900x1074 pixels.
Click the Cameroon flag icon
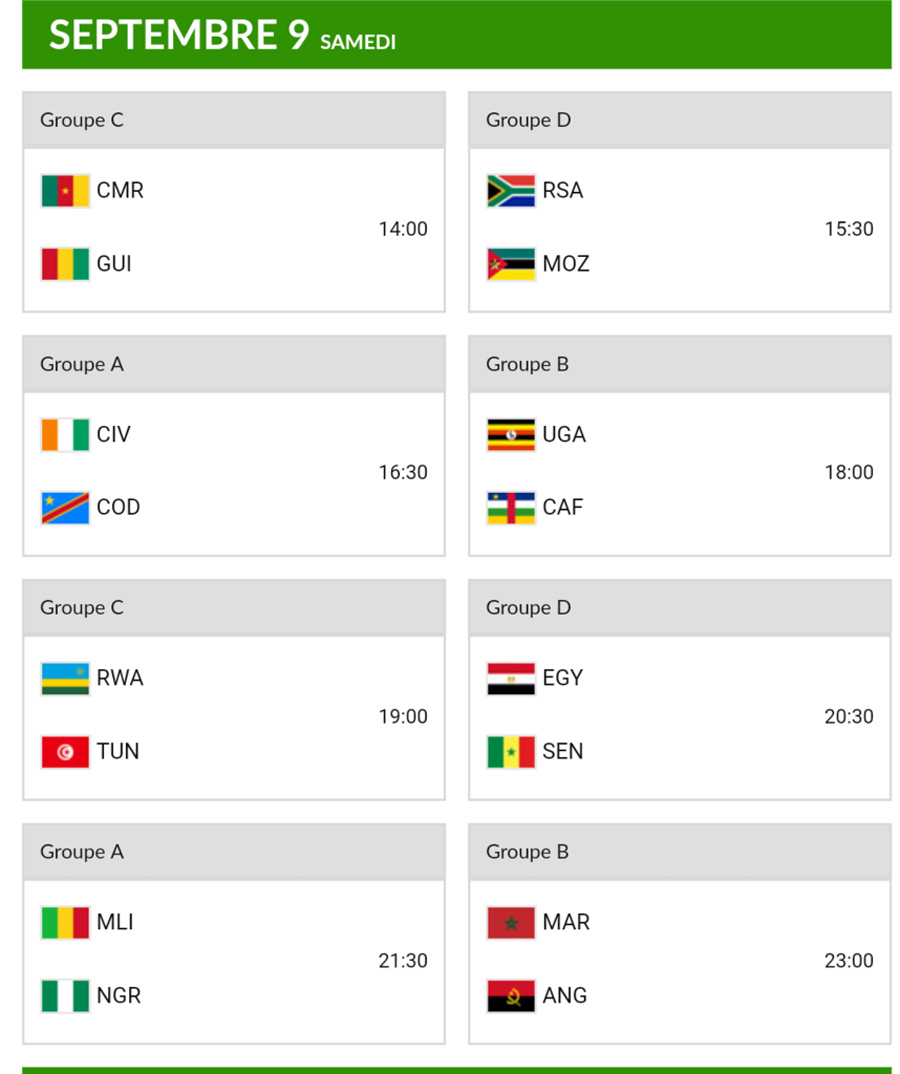click(65, 190)
